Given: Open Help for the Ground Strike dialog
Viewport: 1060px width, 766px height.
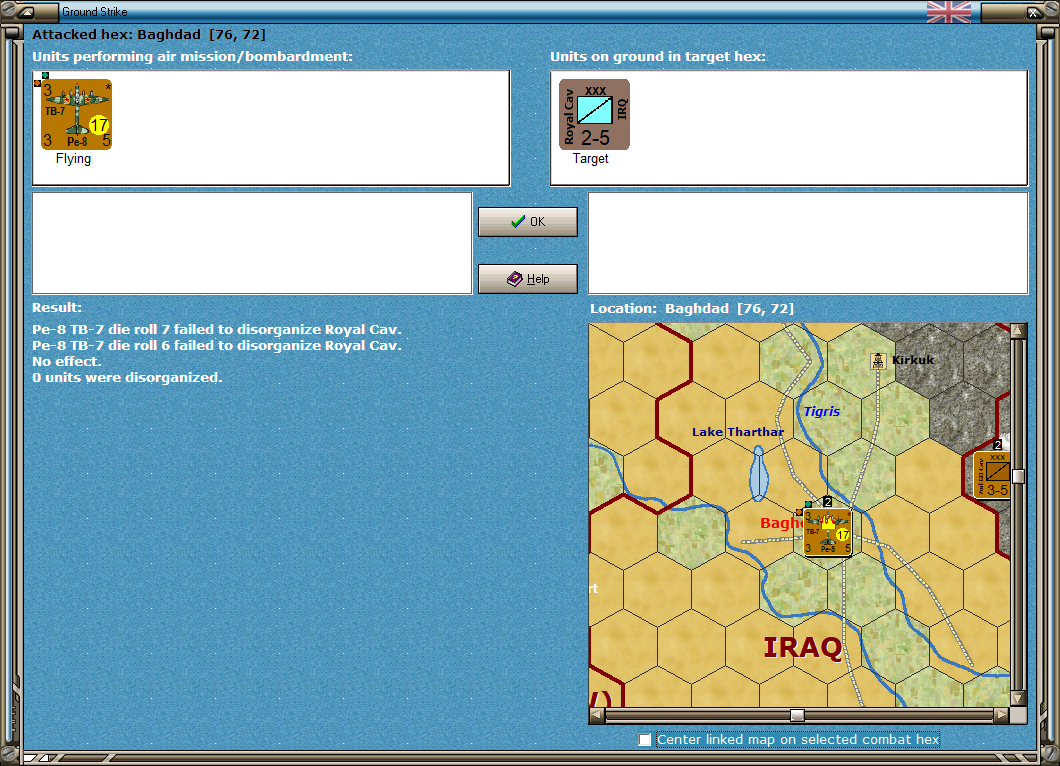Looking at the screenshot, I should click(x=528, y=279).
